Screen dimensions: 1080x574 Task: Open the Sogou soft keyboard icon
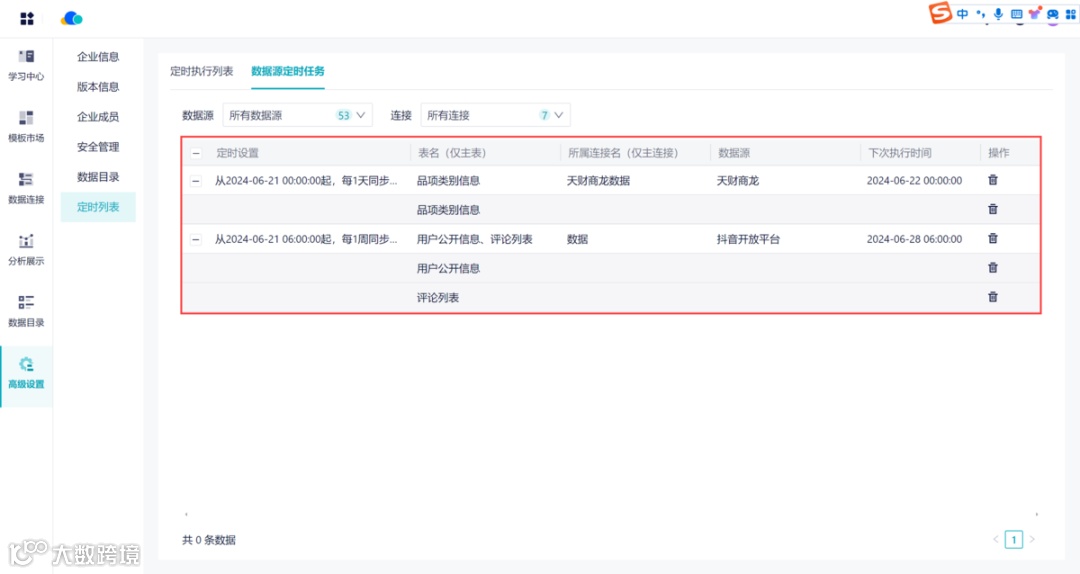click(1016, 14)
